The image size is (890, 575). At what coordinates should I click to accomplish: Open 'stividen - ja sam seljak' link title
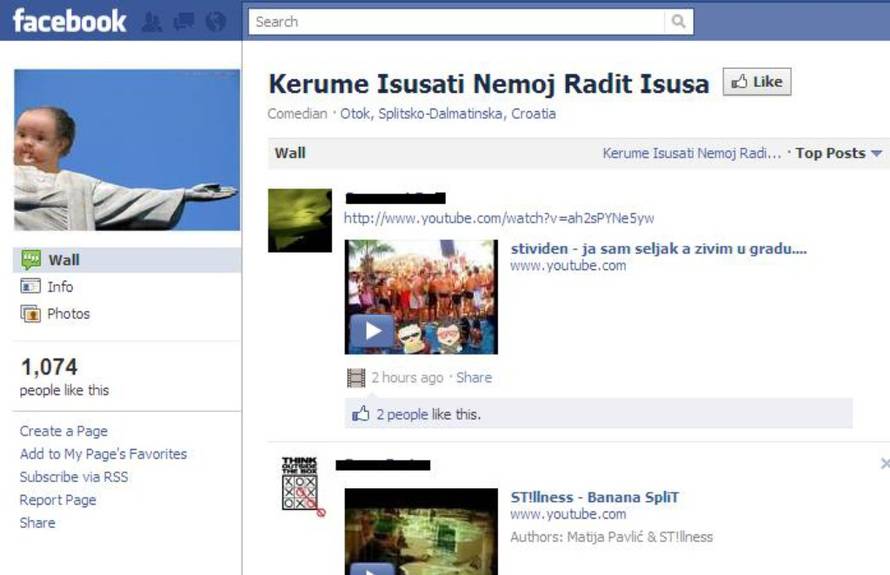(x=658, y=249)
